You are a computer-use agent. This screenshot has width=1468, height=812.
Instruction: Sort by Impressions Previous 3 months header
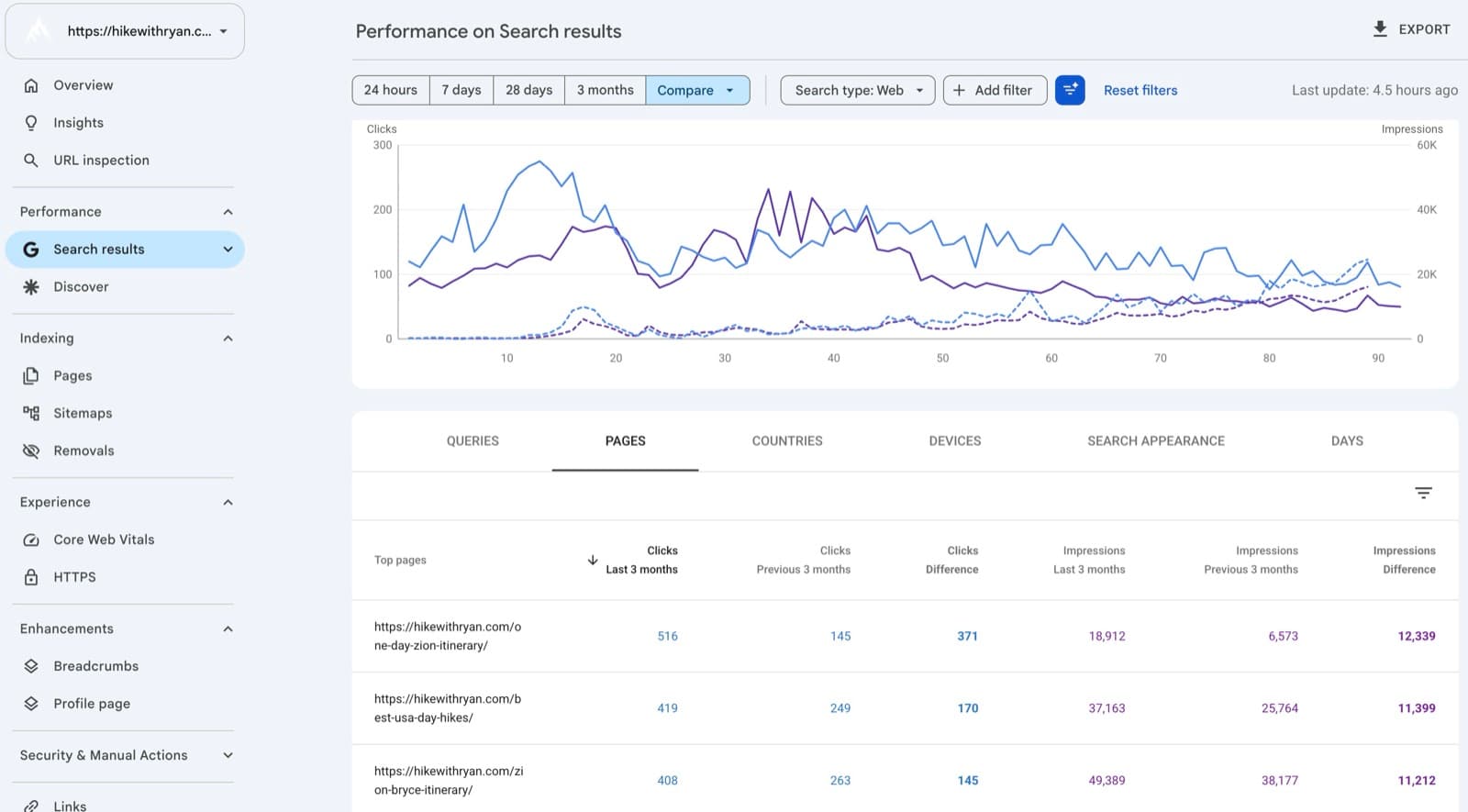coord(1251,560)
